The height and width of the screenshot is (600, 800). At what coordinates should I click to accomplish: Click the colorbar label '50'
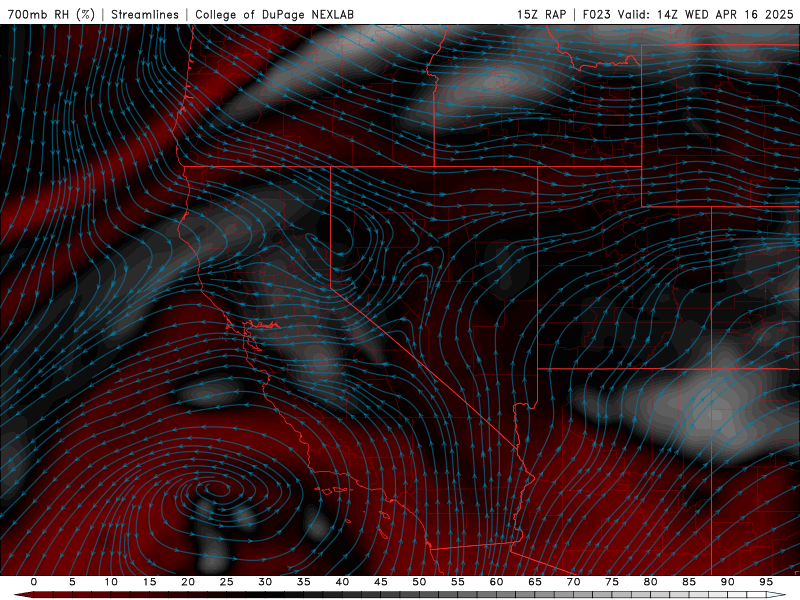click(419, 582)
